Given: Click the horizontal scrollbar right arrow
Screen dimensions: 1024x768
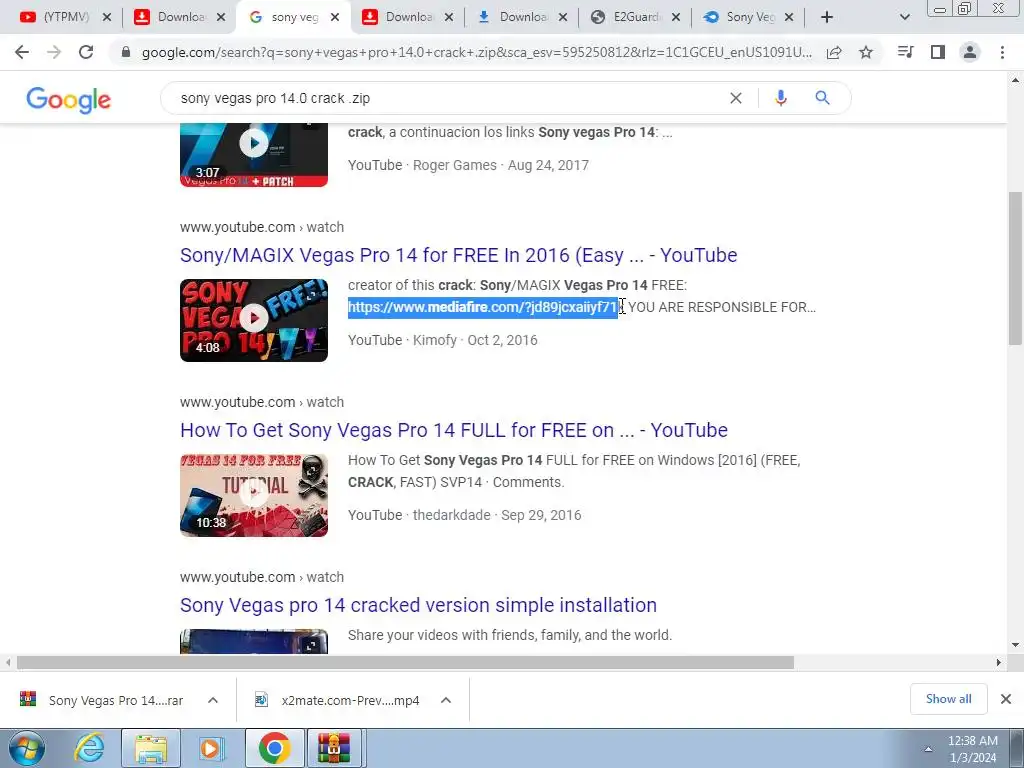Looking at the screenshot, I should pyautogui.click(x=999, y=663).
